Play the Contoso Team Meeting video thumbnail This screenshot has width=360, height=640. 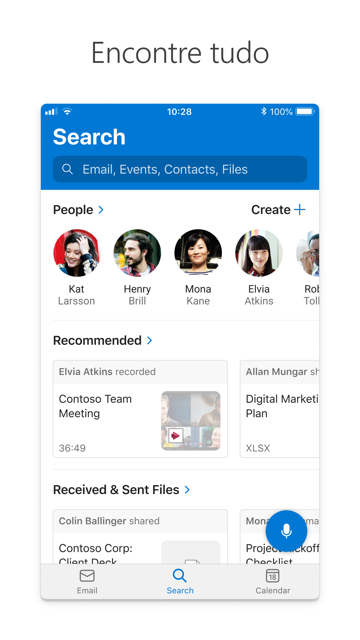point(191,420)
